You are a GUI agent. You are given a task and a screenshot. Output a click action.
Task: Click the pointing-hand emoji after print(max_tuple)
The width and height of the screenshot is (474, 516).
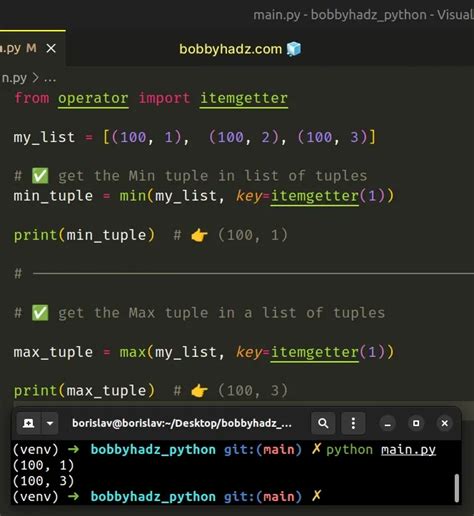(199, 391)
